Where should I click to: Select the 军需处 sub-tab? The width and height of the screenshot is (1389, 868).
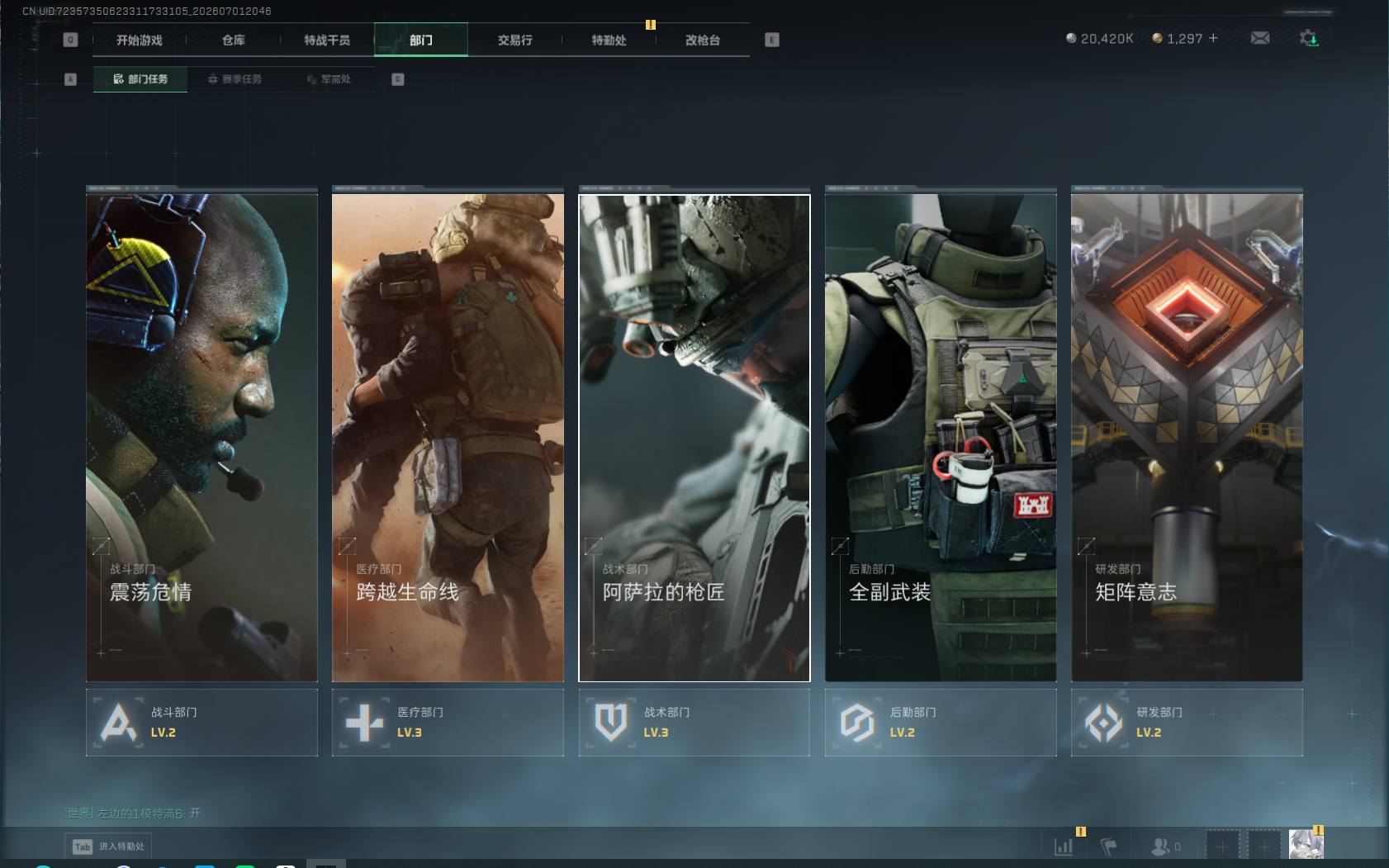coord(329,79)
